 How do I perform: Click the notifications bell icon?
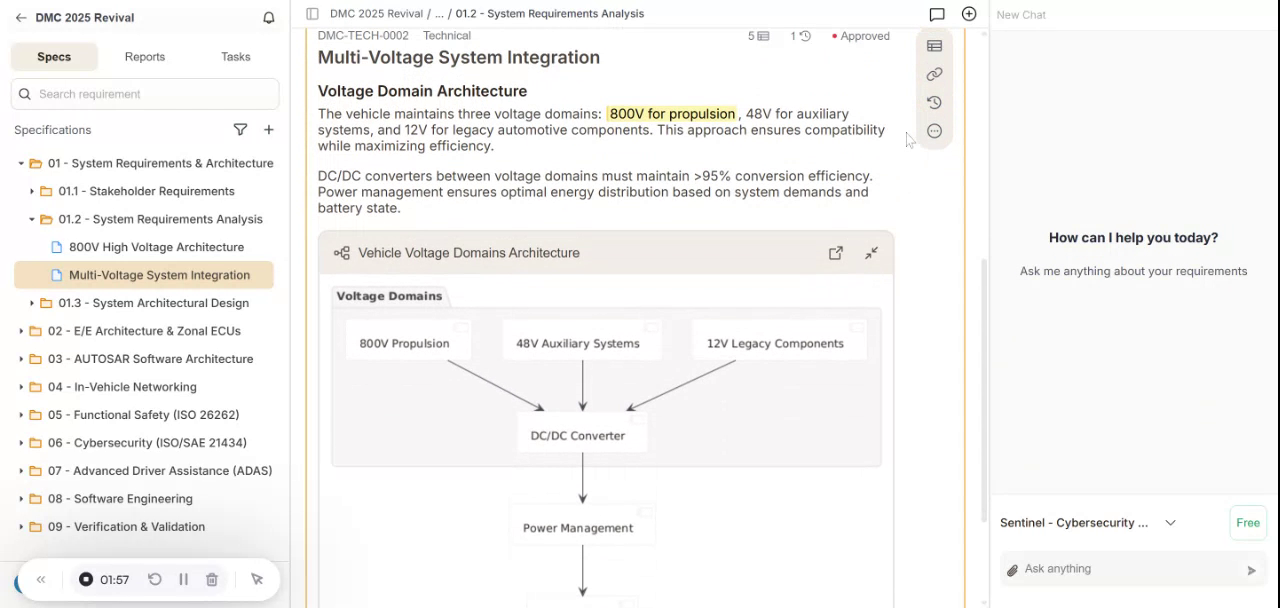click(x=268, y=18)
